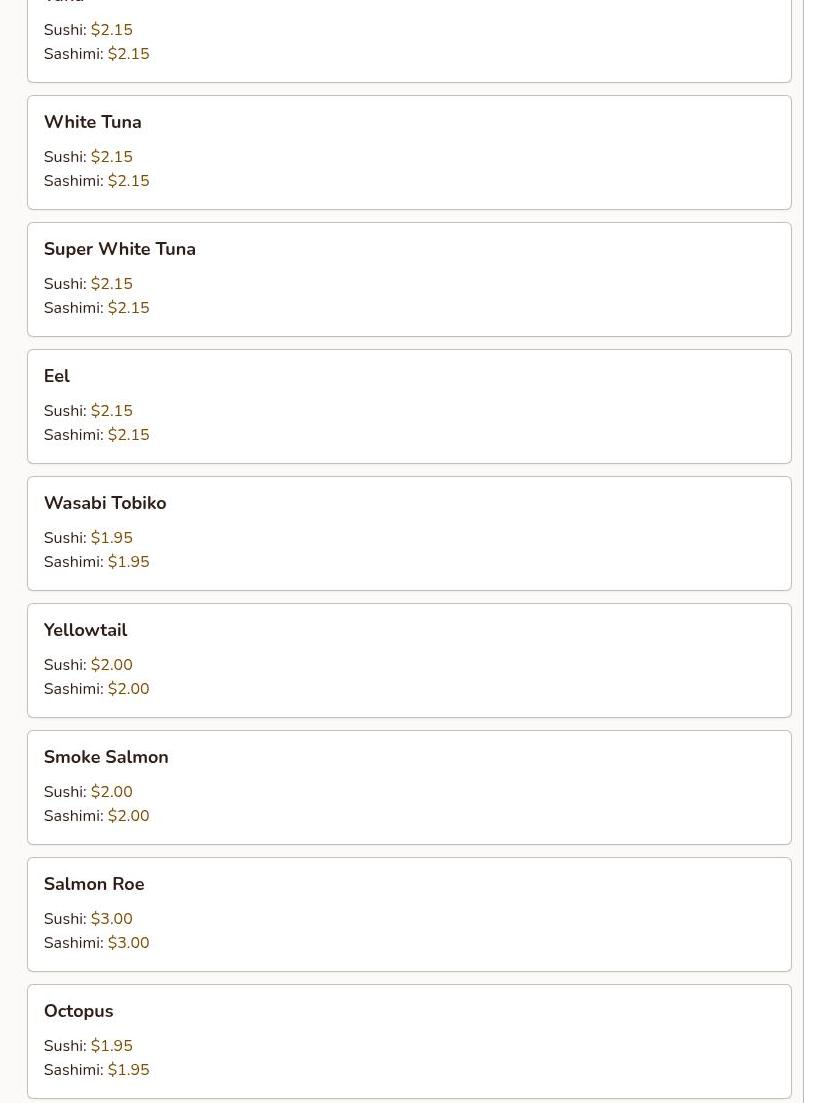Click Super White Tuna sashimi price
This screenshot has height=1103, width=824.
tap(129, 308)
